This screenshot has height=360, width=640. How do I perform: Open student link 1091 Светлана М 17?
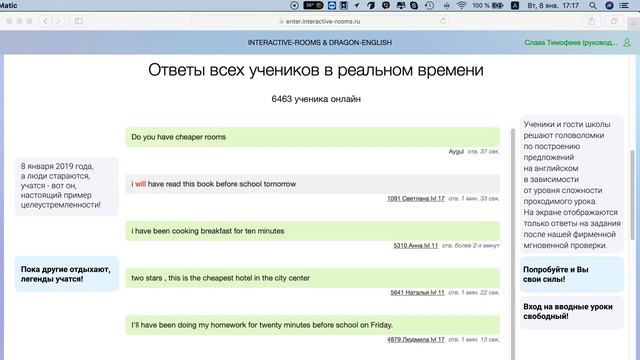[416, 198]
